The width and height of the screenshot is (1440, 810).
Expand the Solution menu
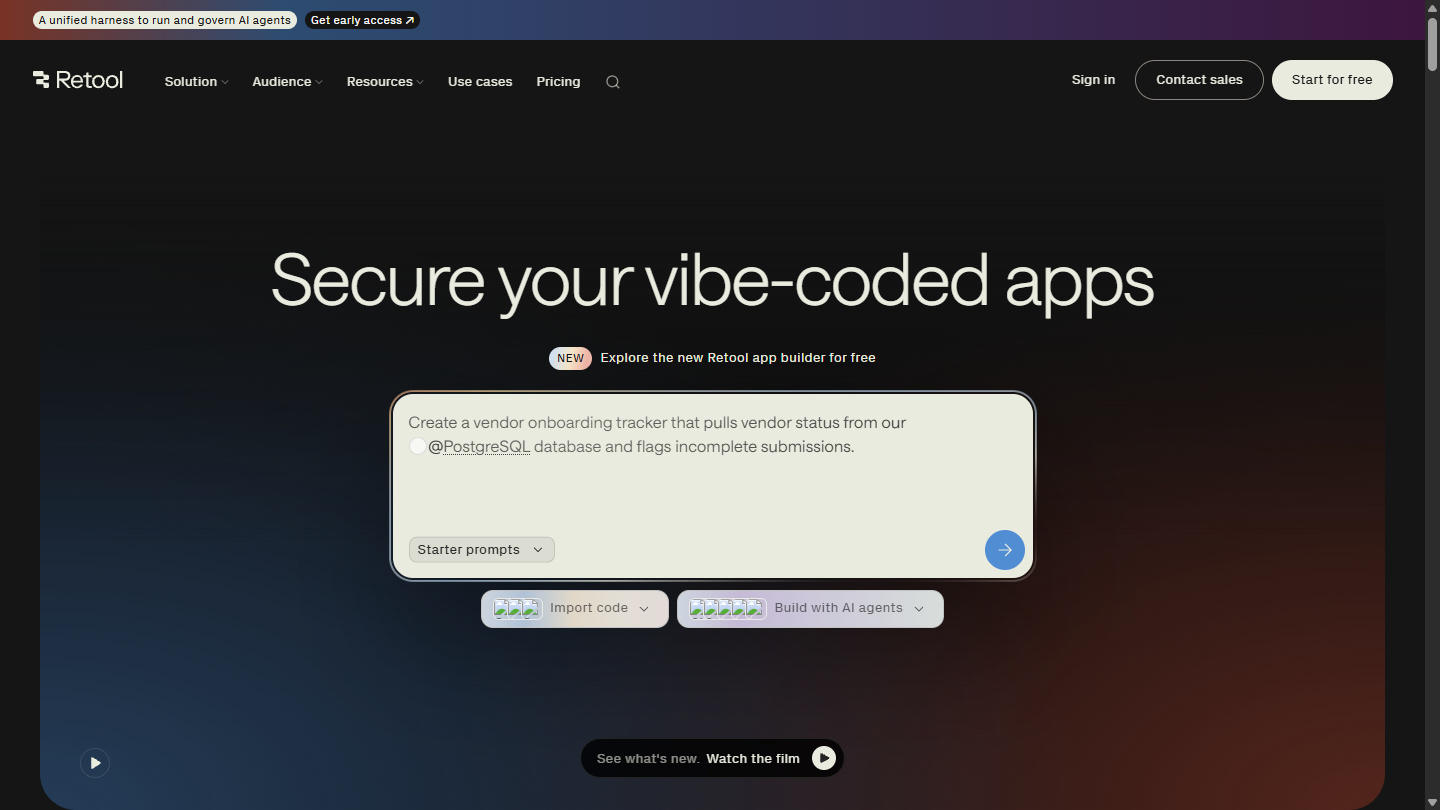click(196, 82)
